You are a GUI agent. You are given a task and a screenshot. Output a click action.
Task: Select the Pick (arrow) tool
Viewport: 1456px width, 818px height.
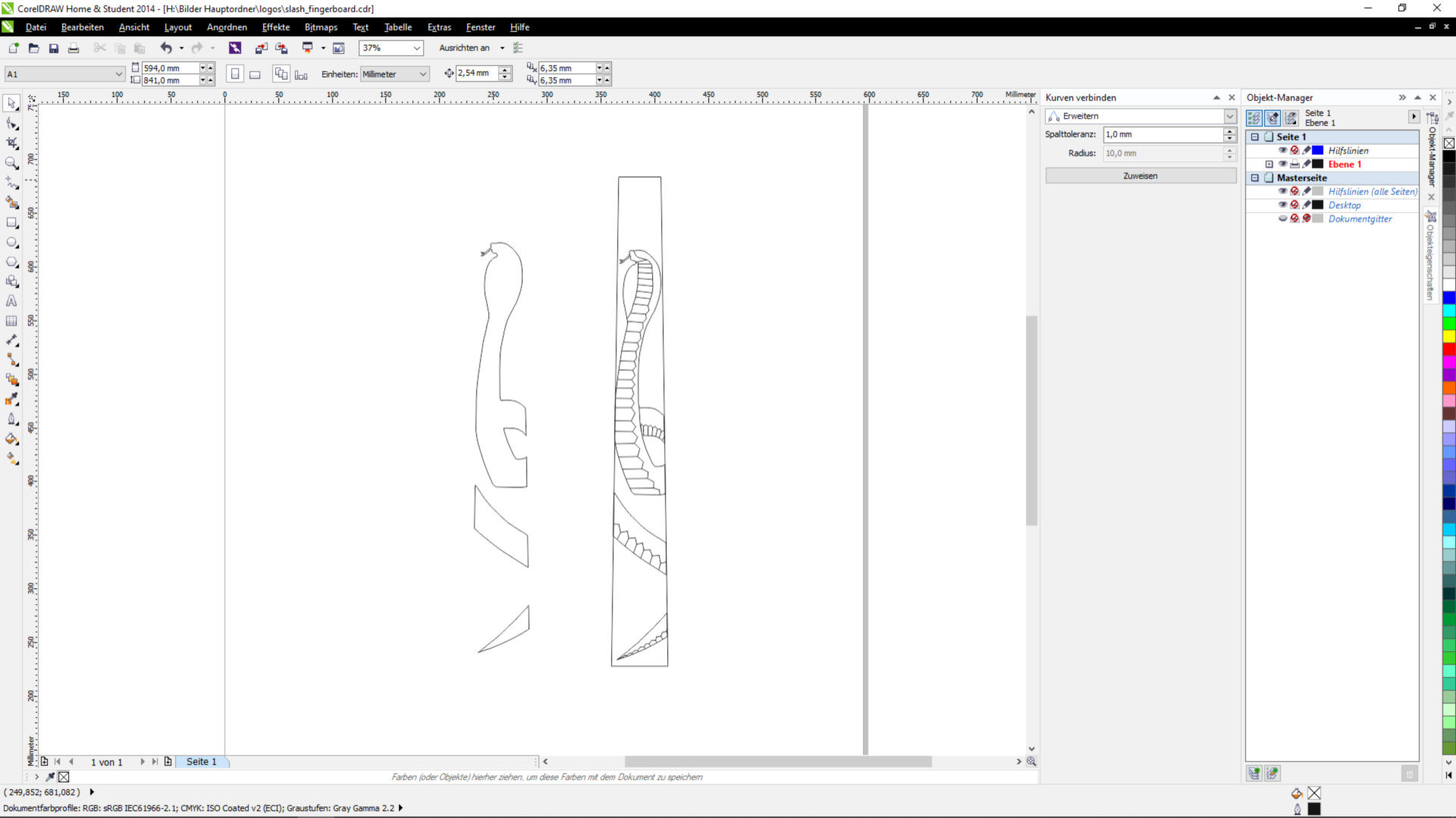[11, 103]
